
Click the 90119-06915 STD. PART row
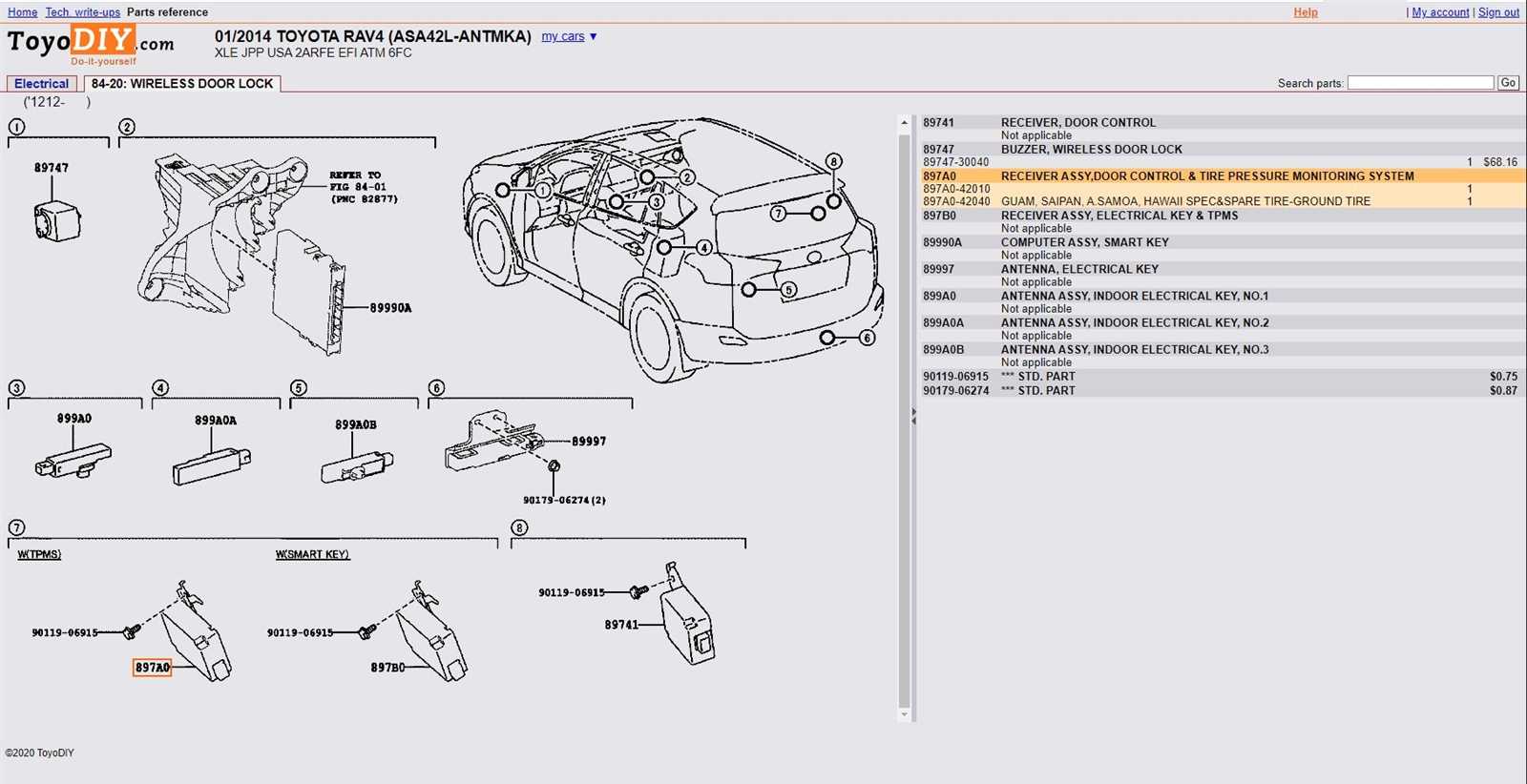tap(1222, 377)
